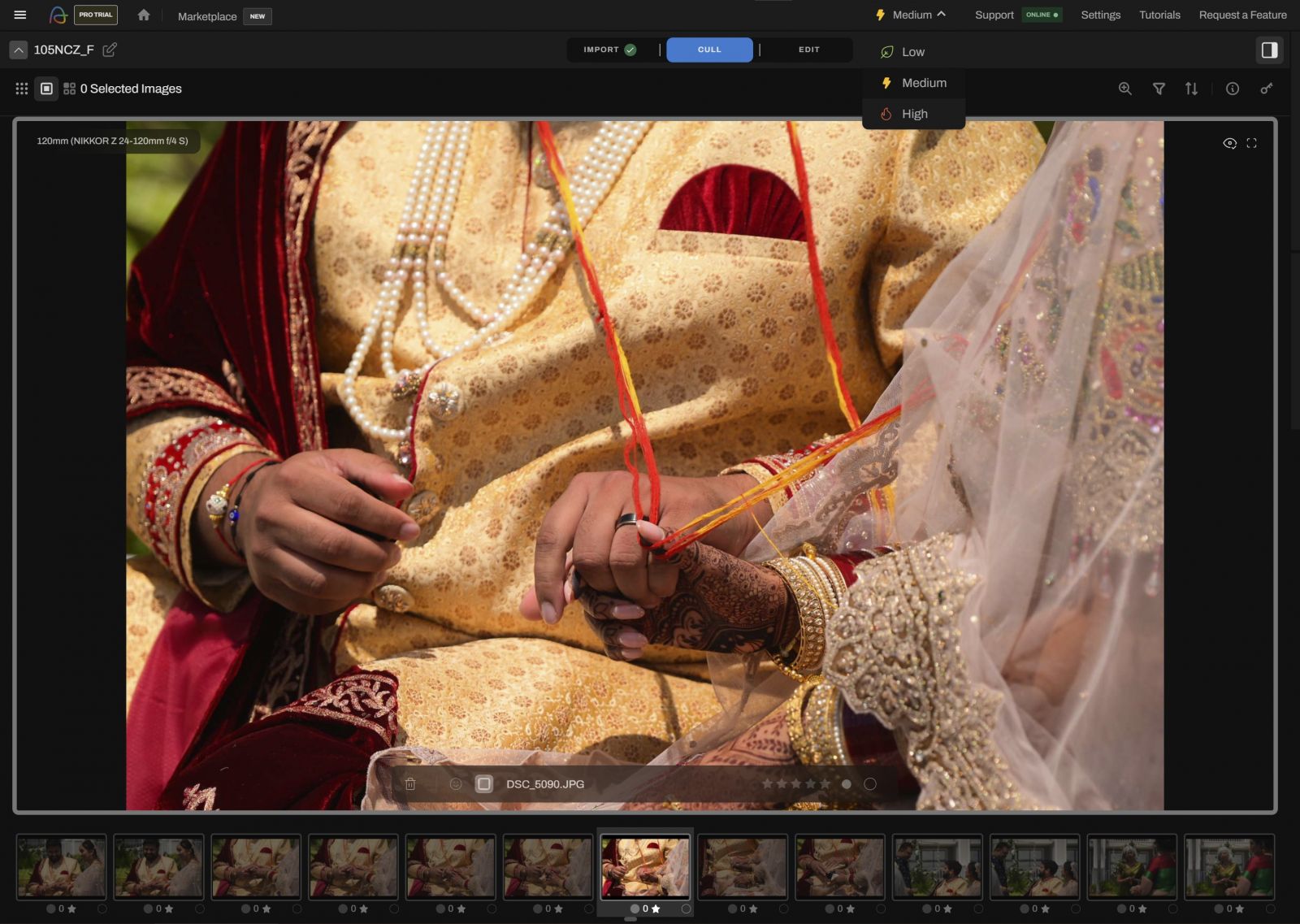The image size is (1300, 924).
Task: Open the zoom search icon
Action: (1125, 89)
